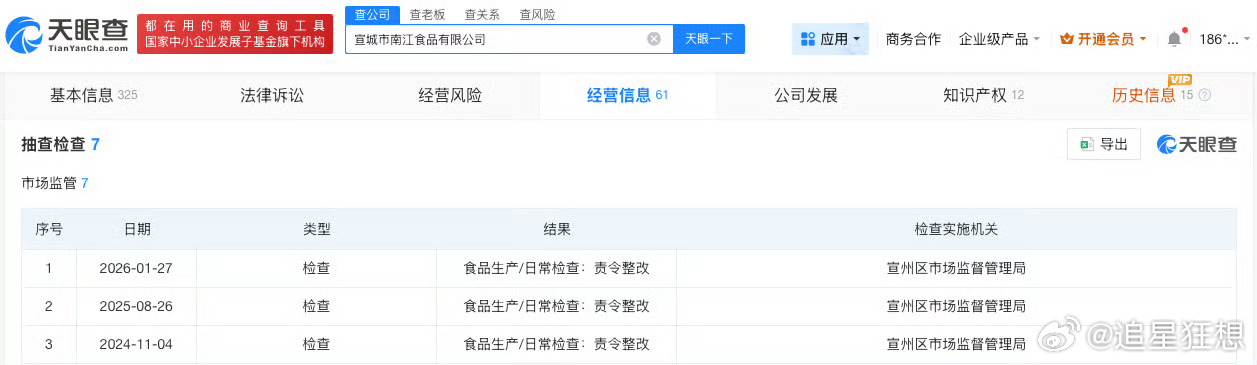
Task: Click the date 2024-11-04
Action: pos(137,343)
